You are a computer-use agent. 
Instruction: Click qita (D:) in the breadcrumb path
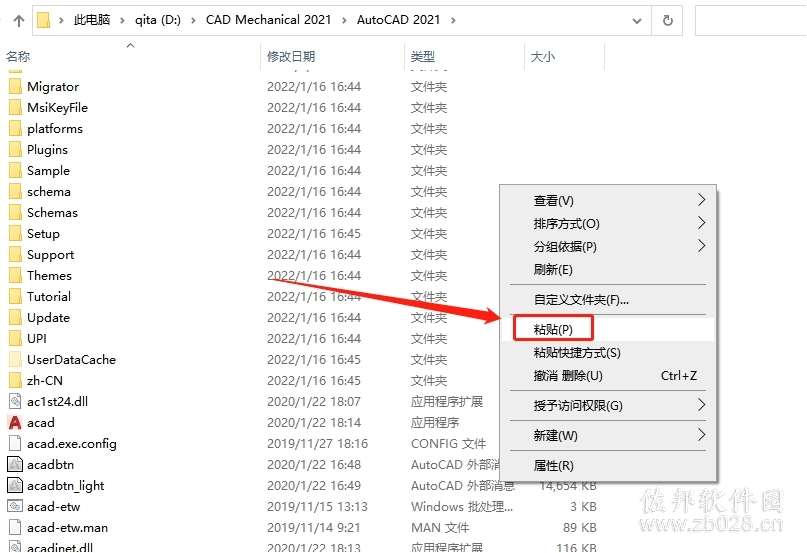point(157,20)
